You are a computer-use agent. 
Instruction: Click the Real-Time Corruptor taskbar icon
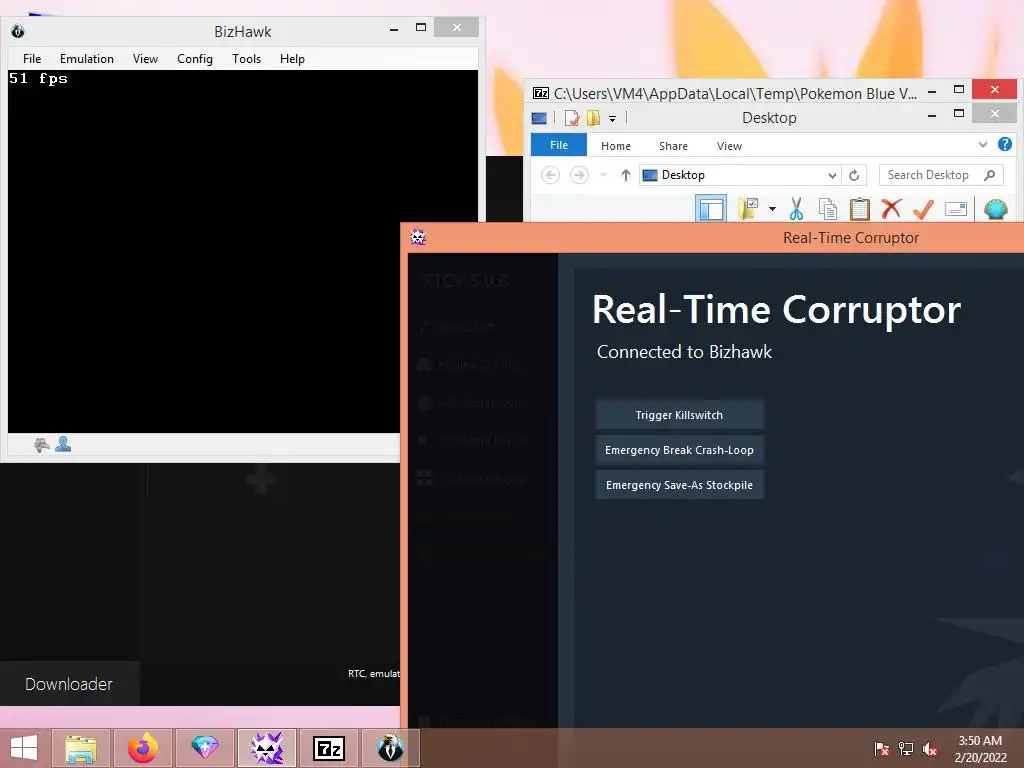(266, 748)
